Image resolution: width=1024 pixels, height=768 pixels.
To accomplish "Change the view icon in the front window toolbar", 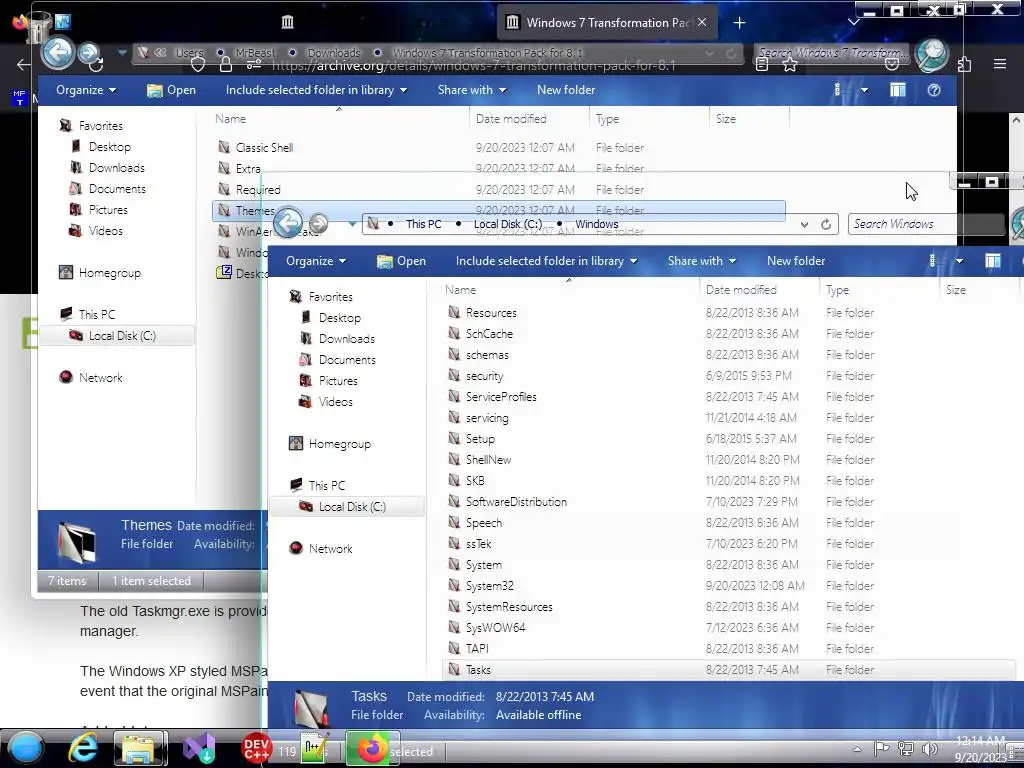I will click(x=933, y=261).
